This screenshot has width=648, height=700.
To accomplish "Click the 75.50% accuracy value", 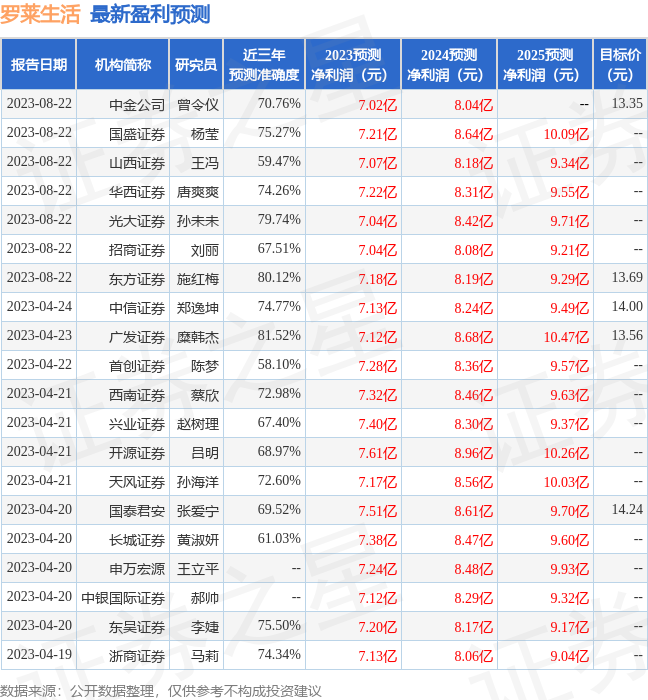I will 279,626.
